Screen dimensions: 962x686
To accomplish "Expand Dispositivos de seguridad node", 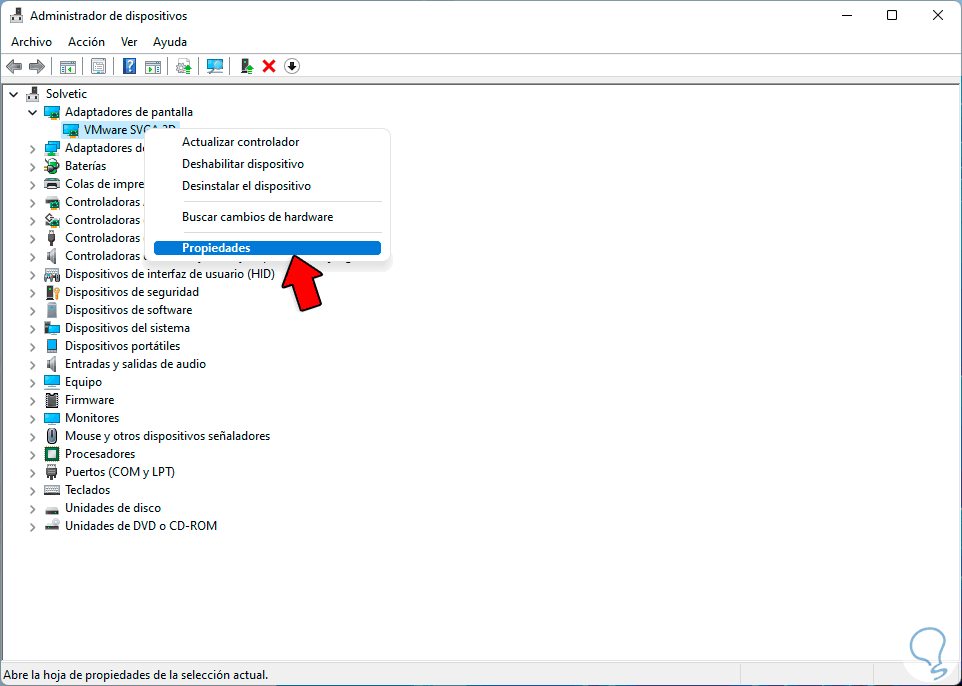I will pyautogui.click(x=33, y=293).
